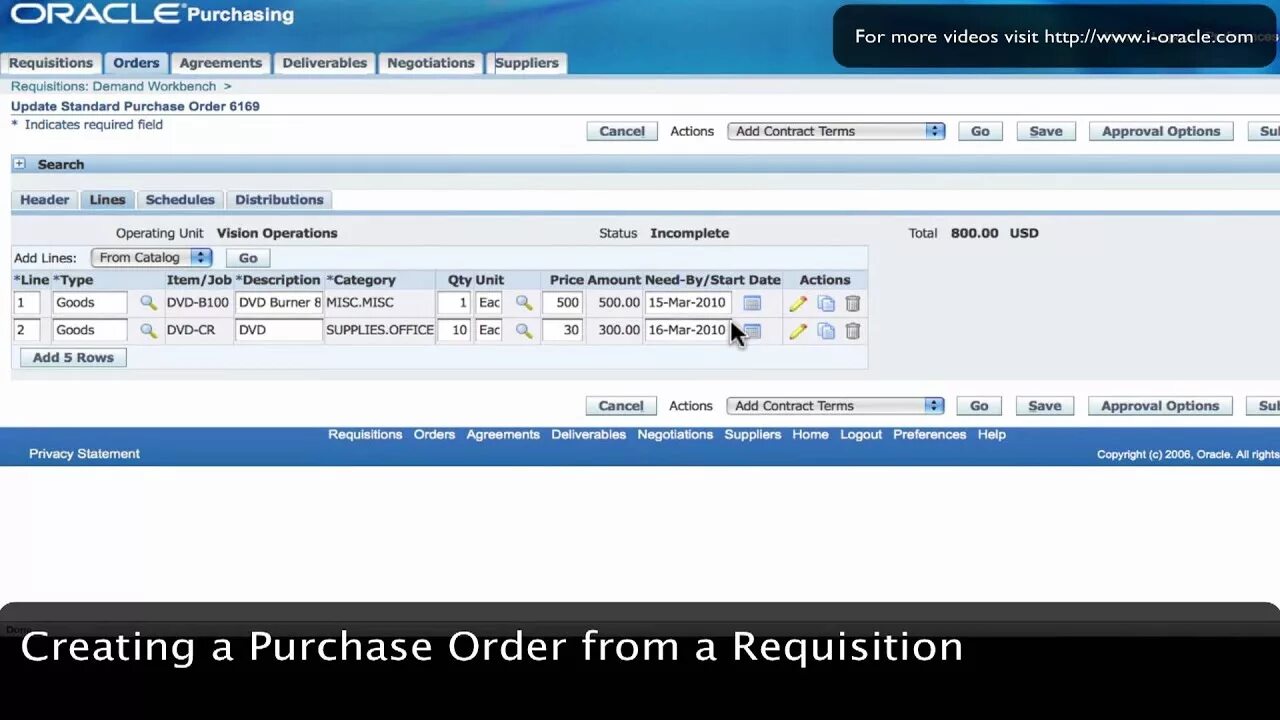The width and height of the screenshot is (1280, 720).
Task: Open Add Lines From Catalog dropdown
Action: point(151,258)
